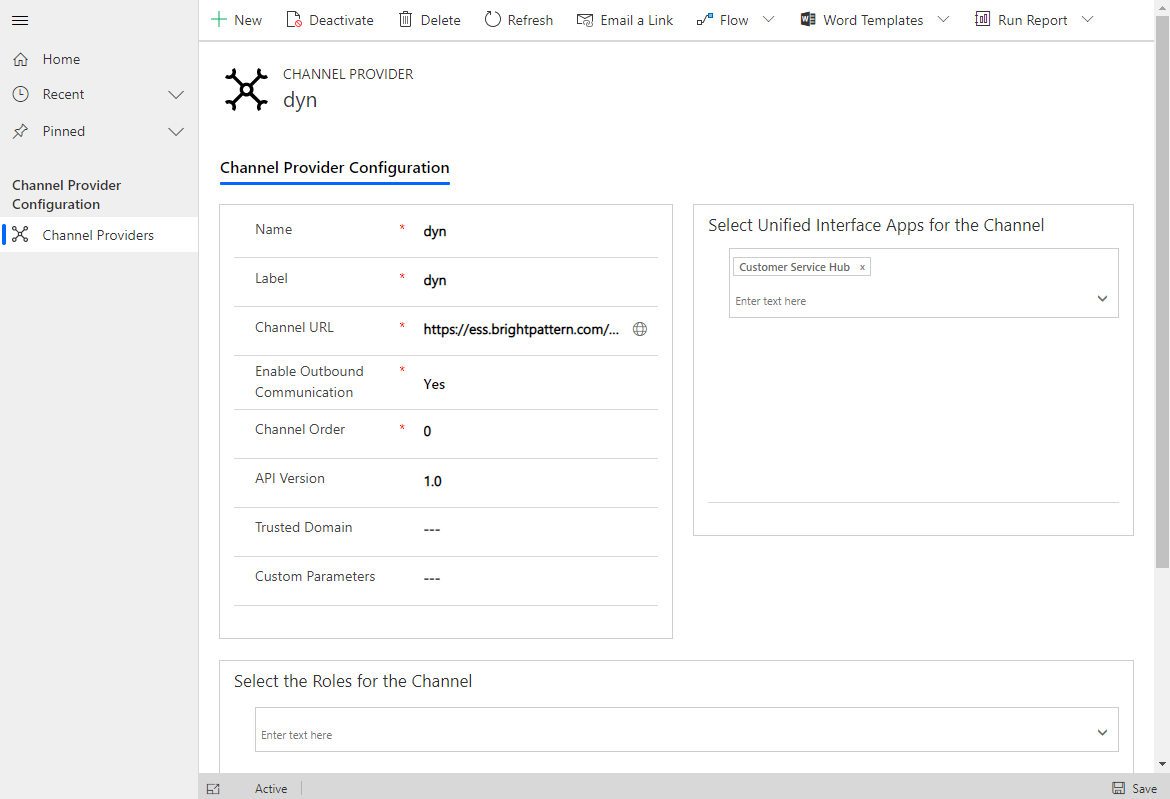Click the Home house icon
Screen dimensions: 1170x799
coord(21,59)
